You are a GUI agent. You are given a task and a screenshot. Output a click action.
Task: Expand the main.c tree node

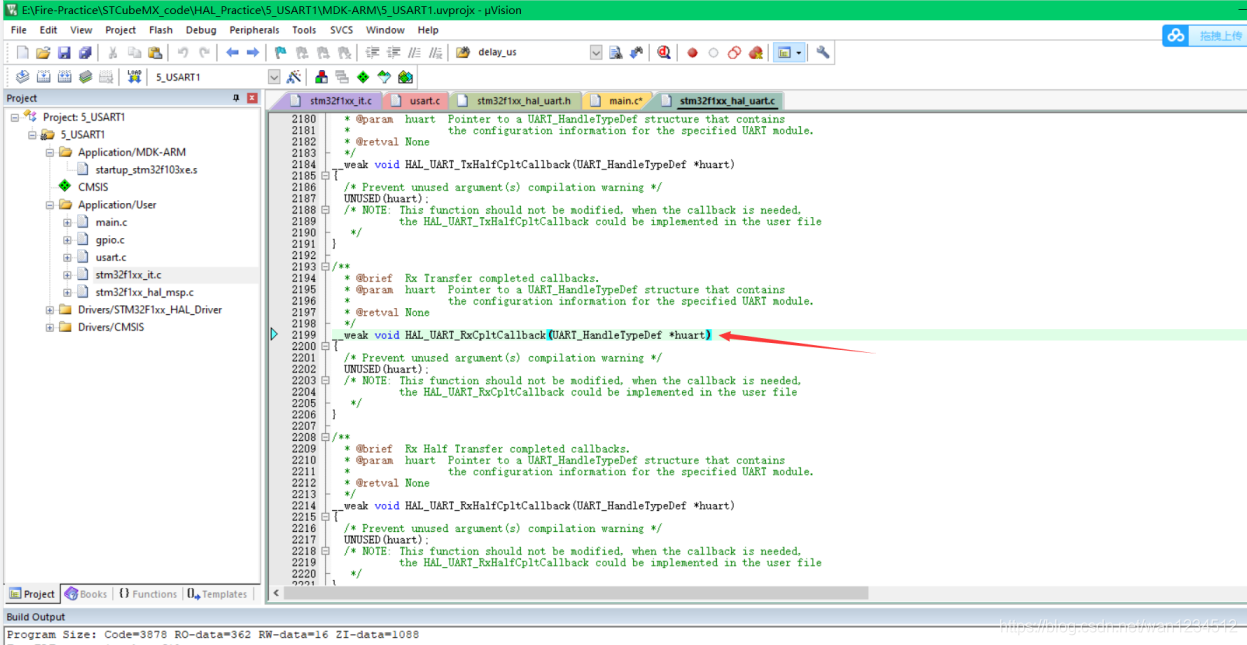pyautogui.click(x=67, y=222)
